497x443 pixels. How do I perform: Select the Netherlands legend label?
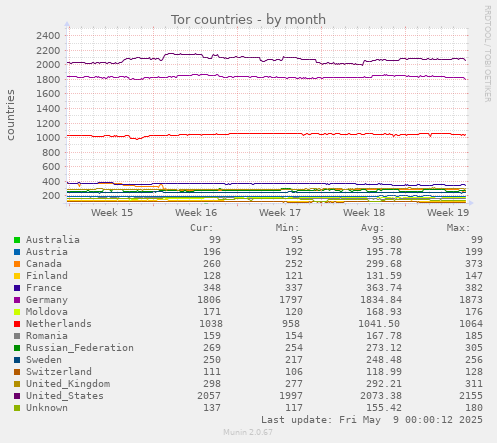point(59,324)
